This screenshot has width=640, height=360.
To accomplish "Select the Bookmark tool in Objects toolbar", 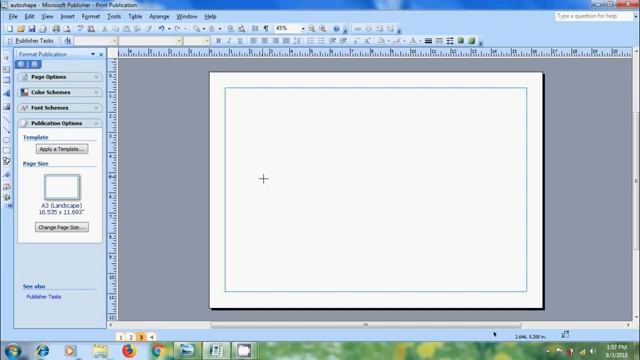I will [7, 175].
